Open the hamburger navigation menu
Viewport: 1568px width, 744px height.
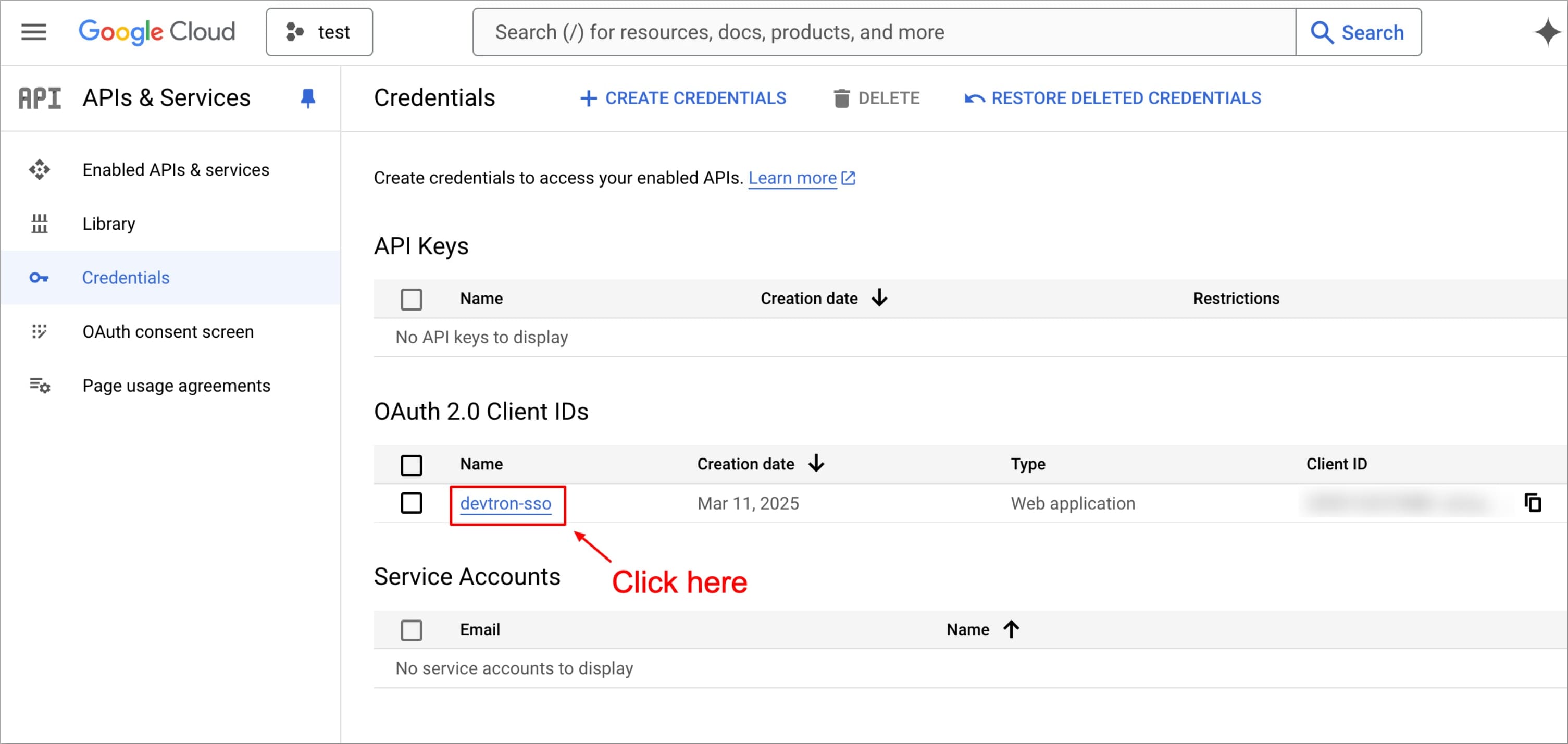33,32
